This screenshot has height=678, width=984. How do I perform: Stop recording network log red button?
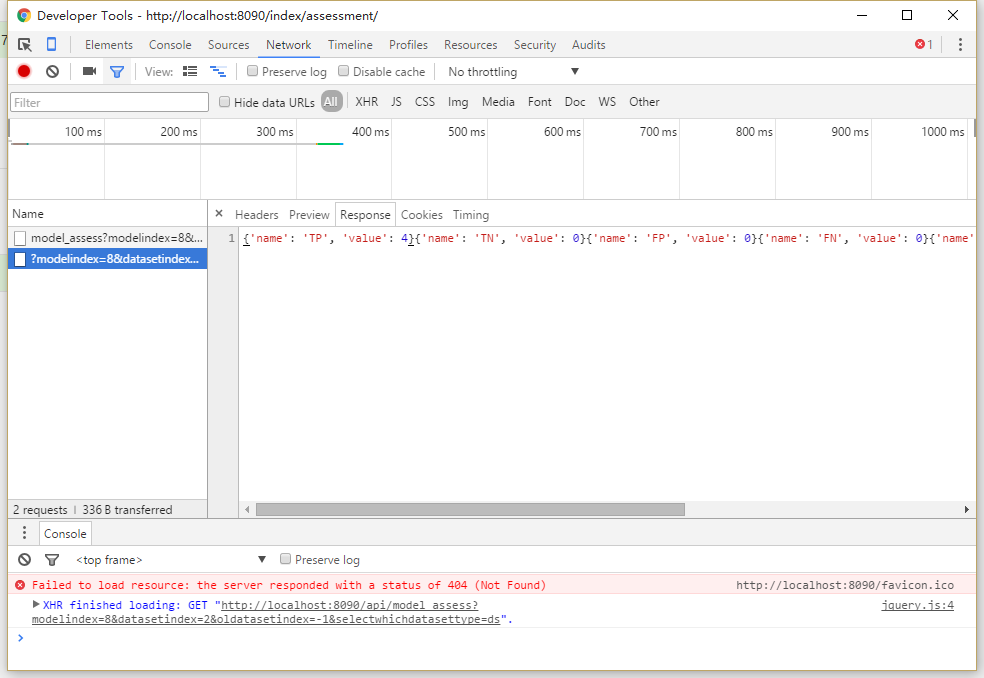pyautogui.click(x=24, y=72)
